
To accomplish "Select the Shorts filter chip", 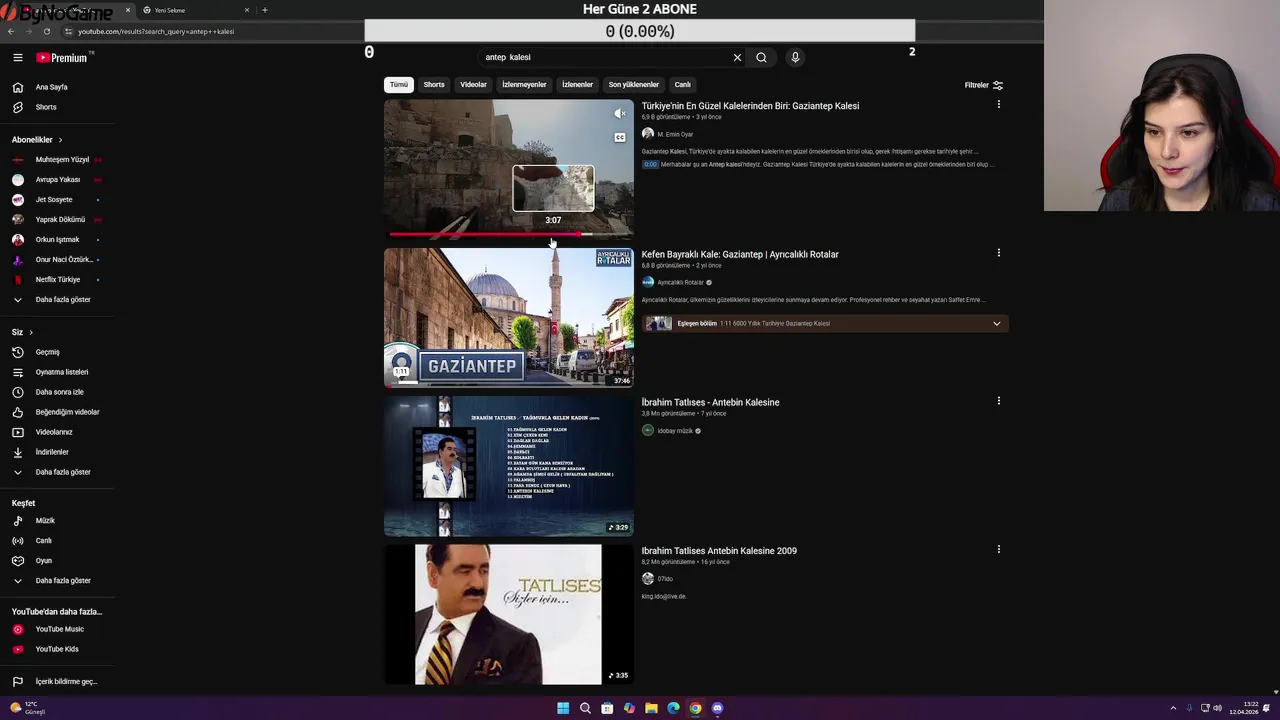I will click(x=434, y=85).
